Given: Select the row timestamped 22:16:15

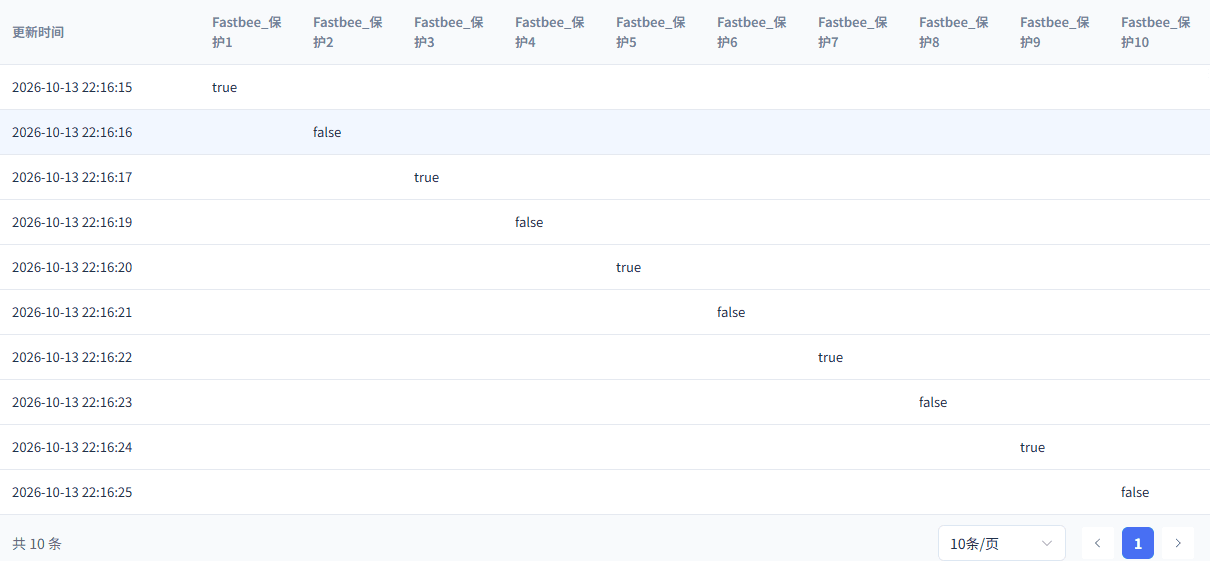Looking at the screenshot, I should pos(605,87).
